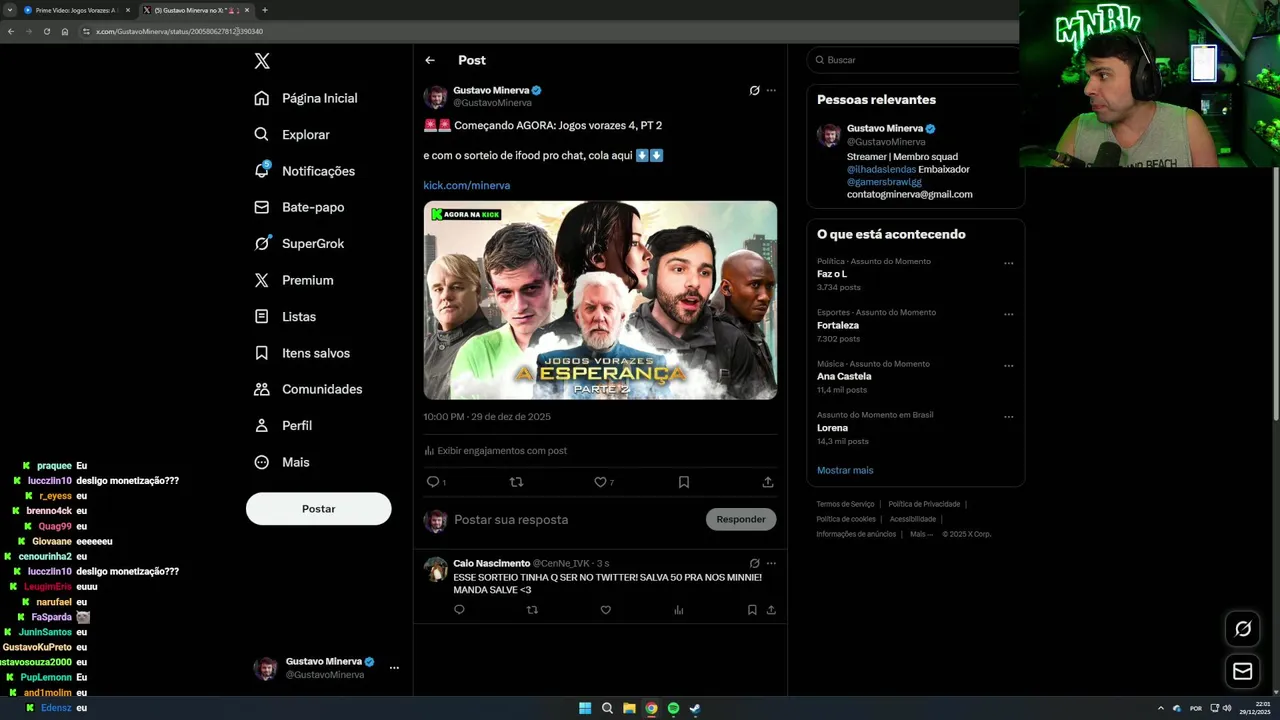Image resolution: width=1280 pixels, height=720 pixels.
Task: Open a new browser tab
Action: point(264,10)
